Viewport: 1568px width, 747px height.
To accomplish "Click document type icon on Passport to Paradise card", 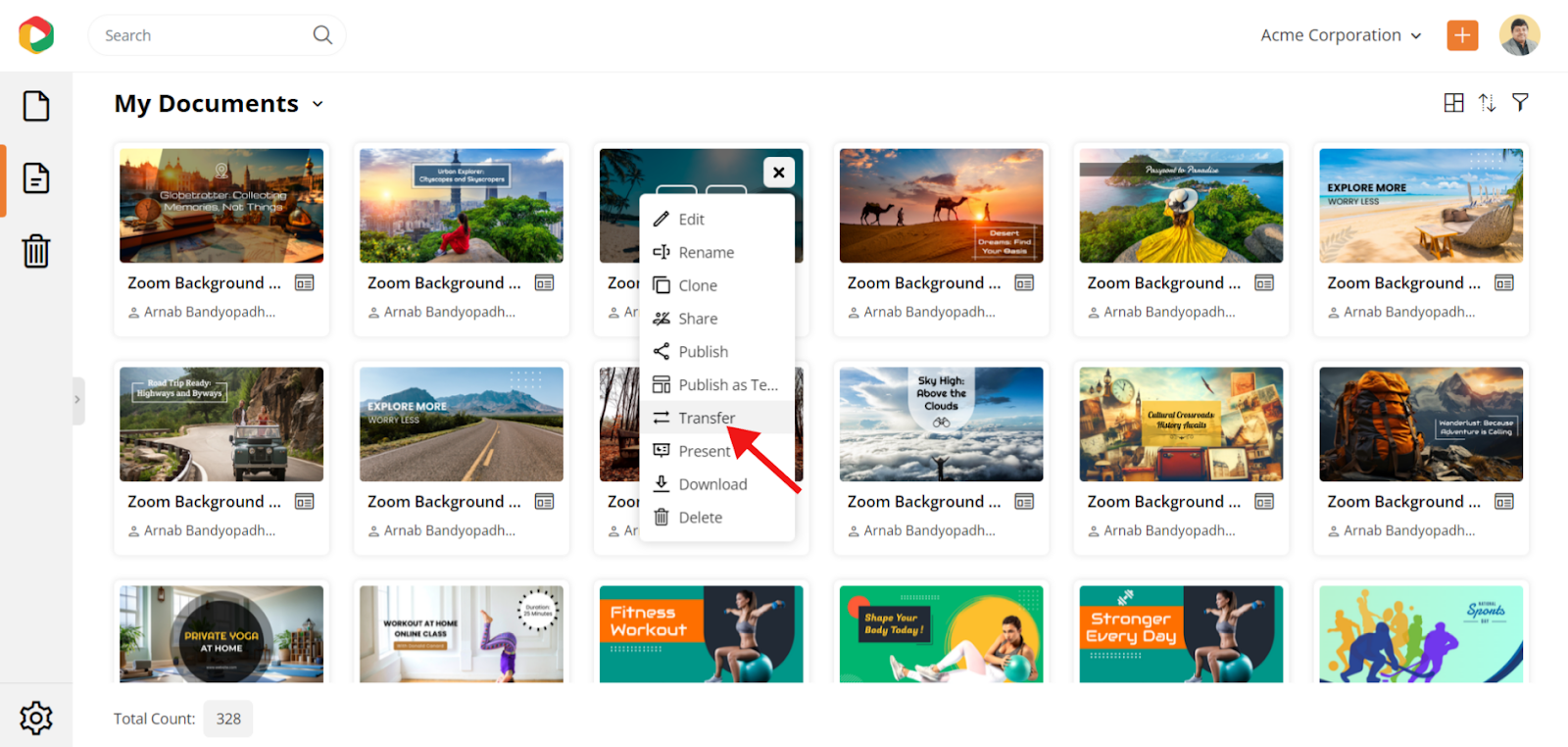I will [x=1264, y=283].
